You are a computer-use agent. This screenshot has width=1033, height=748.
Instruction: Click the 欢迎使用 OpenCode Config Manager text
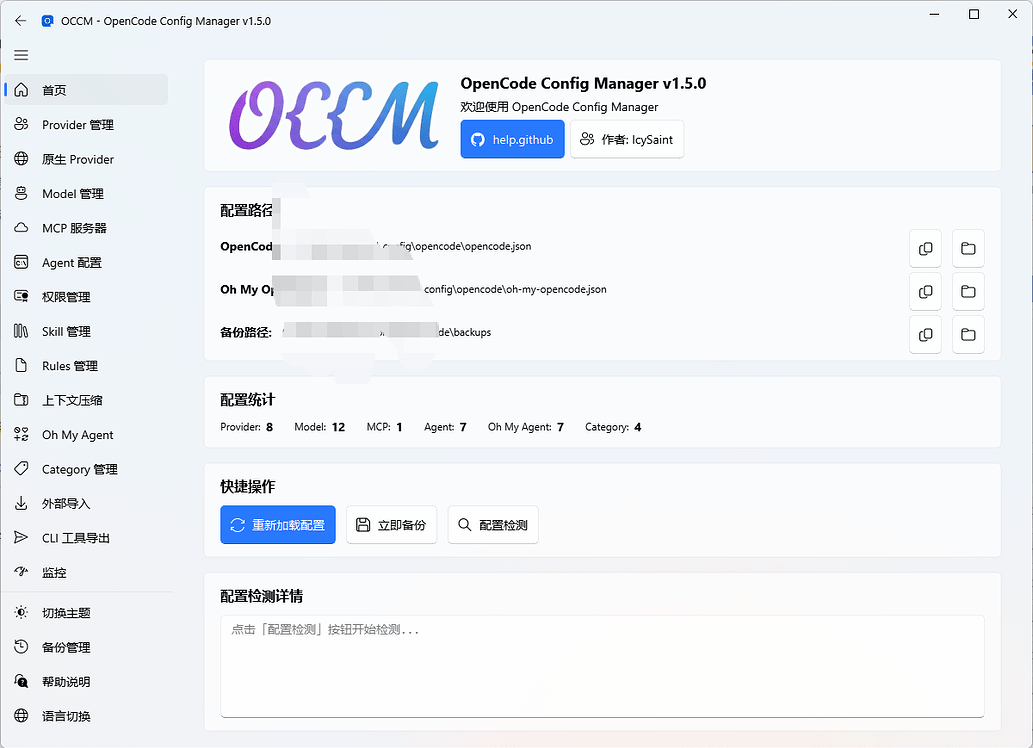tap(559, 107)
